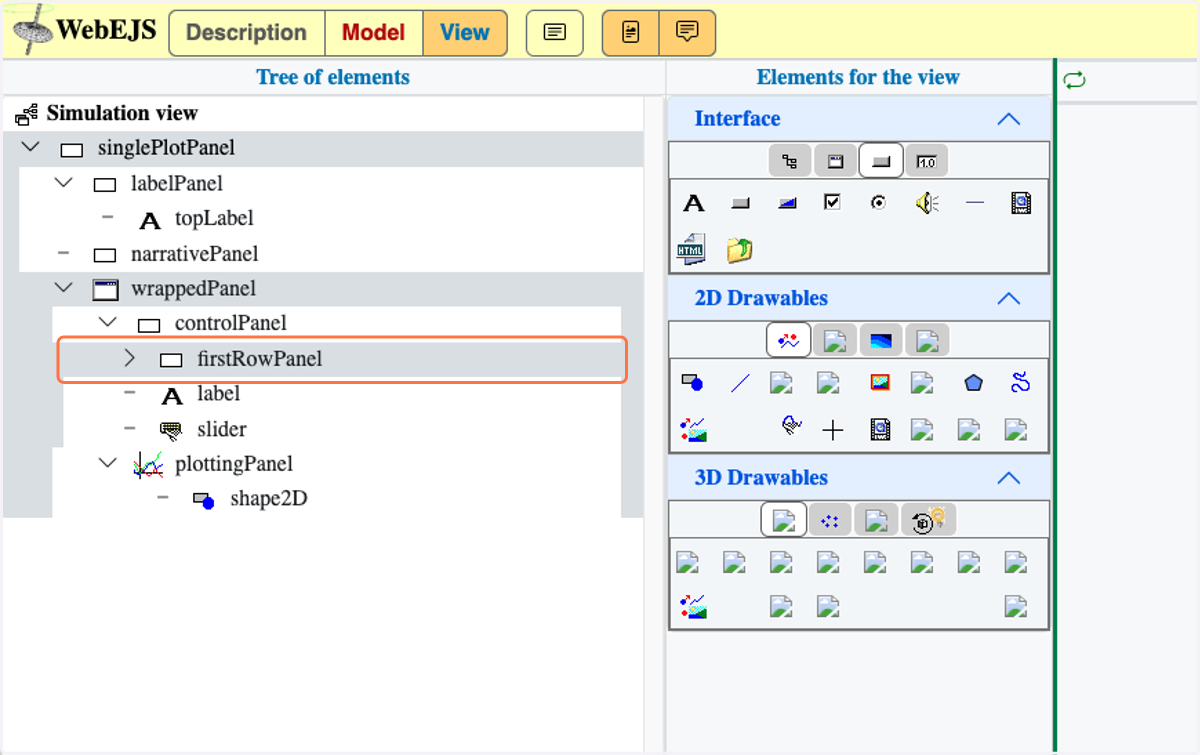Screen dimensions: 1200x755
Task: Collapse the plottingPanel node
Action: (x=108, y=463)
